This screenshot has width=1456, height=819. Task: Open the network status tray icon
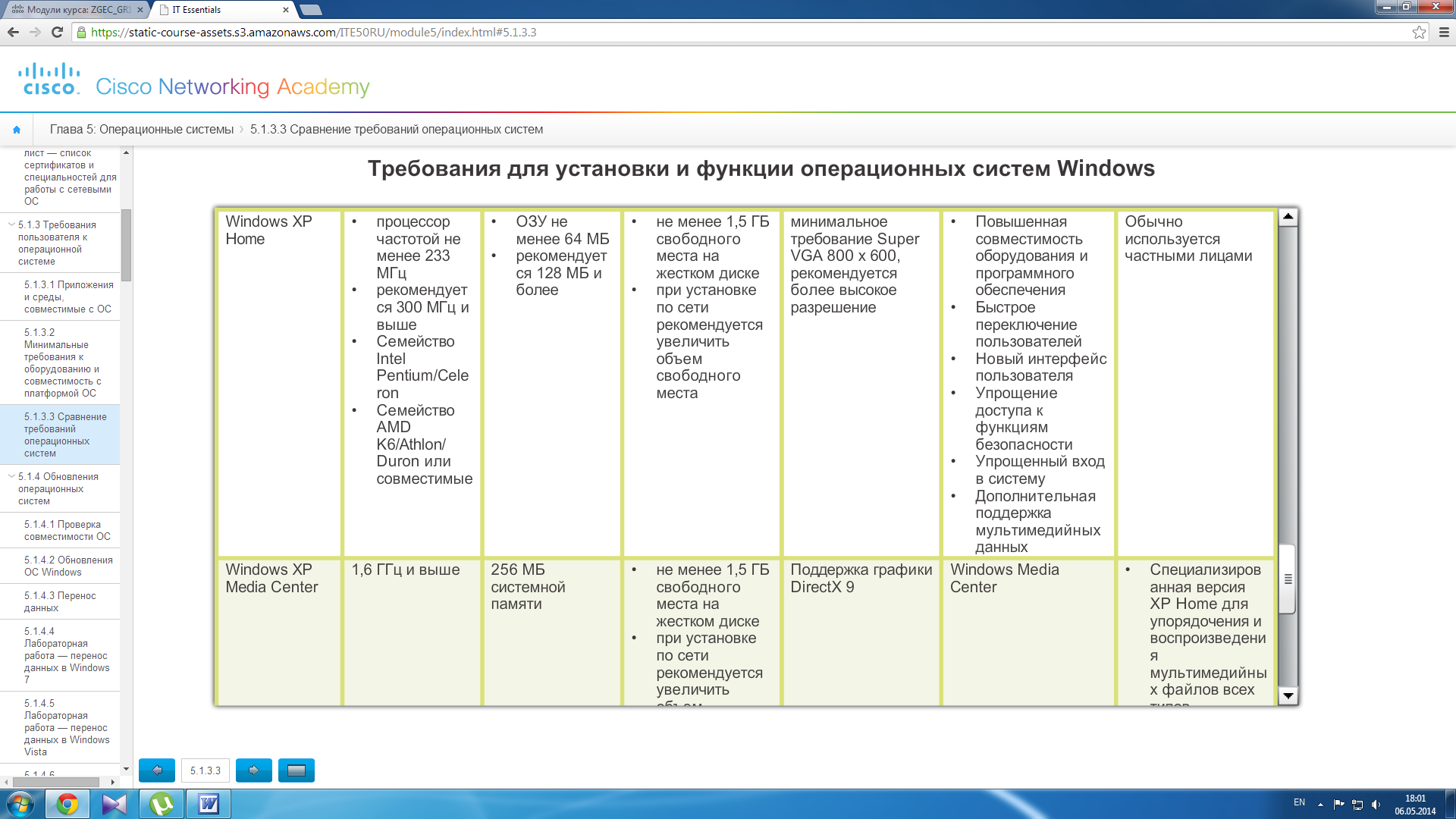point(1357,805)
